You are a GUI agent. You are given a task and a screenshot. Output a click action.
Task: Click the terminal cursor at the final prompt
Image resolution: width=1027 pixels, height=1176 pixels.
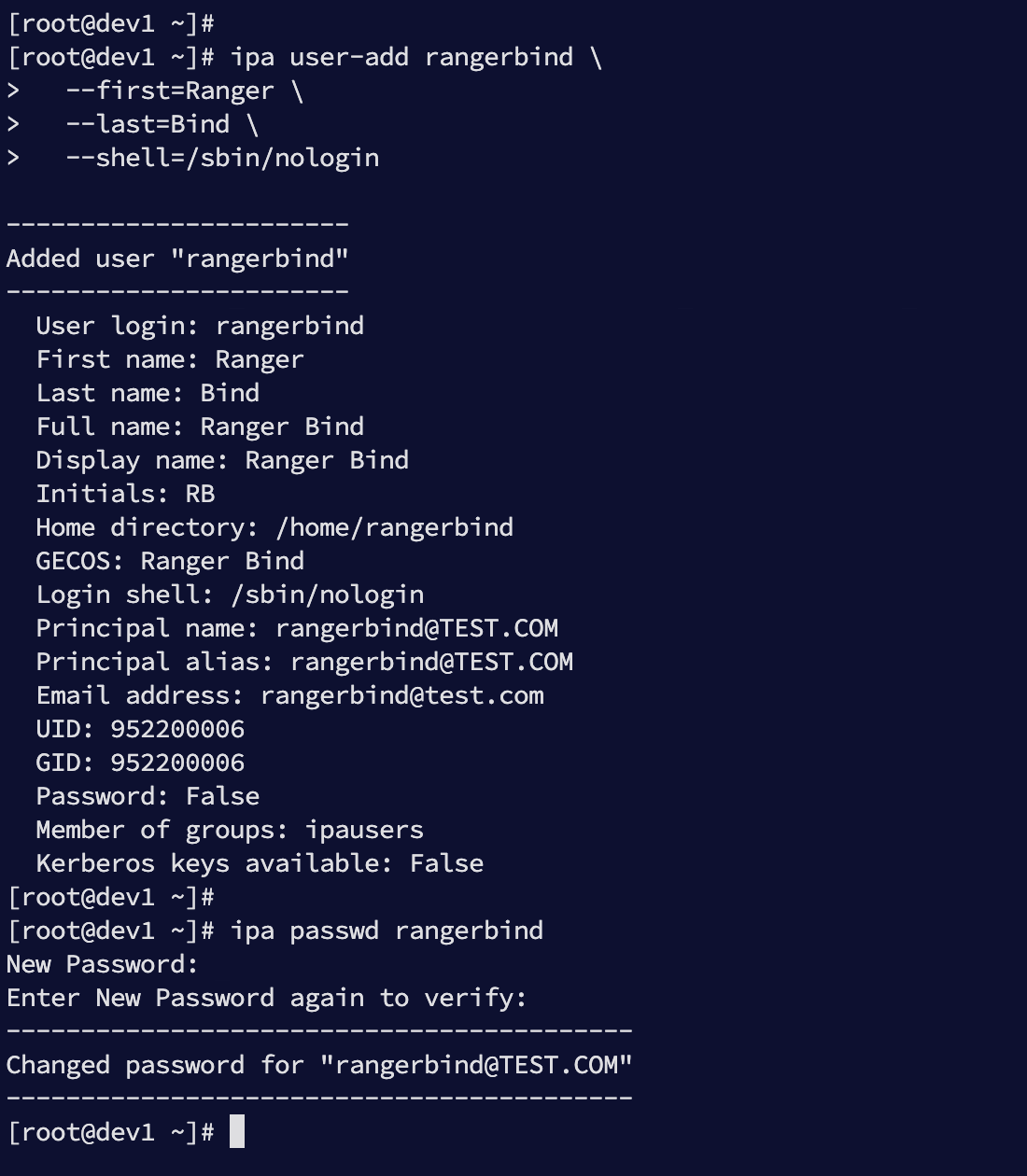237,1131
